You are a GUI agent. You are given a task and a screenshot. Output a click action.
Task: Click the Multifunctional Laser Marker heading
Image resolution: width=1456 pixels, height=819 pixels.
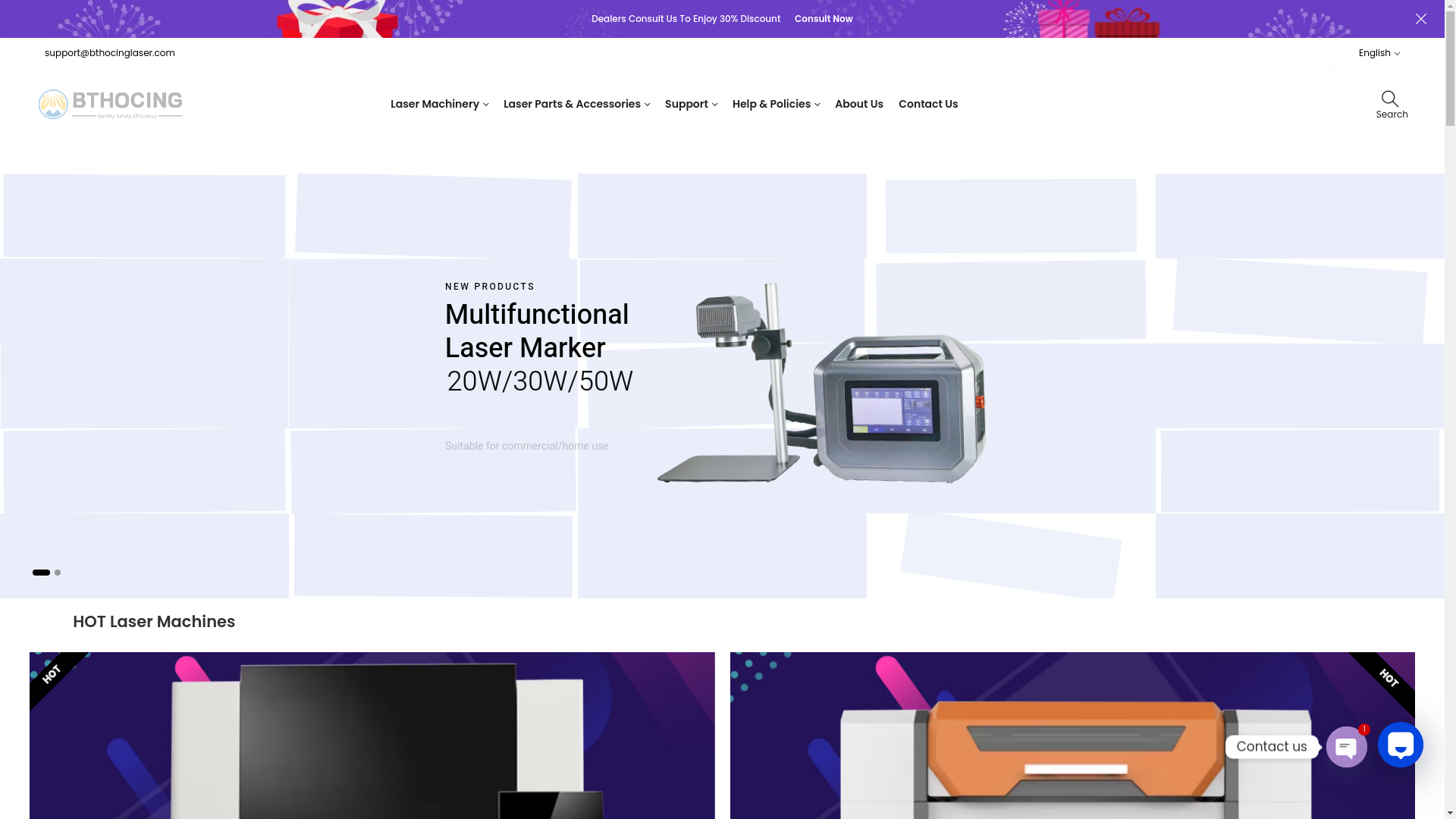537,331
